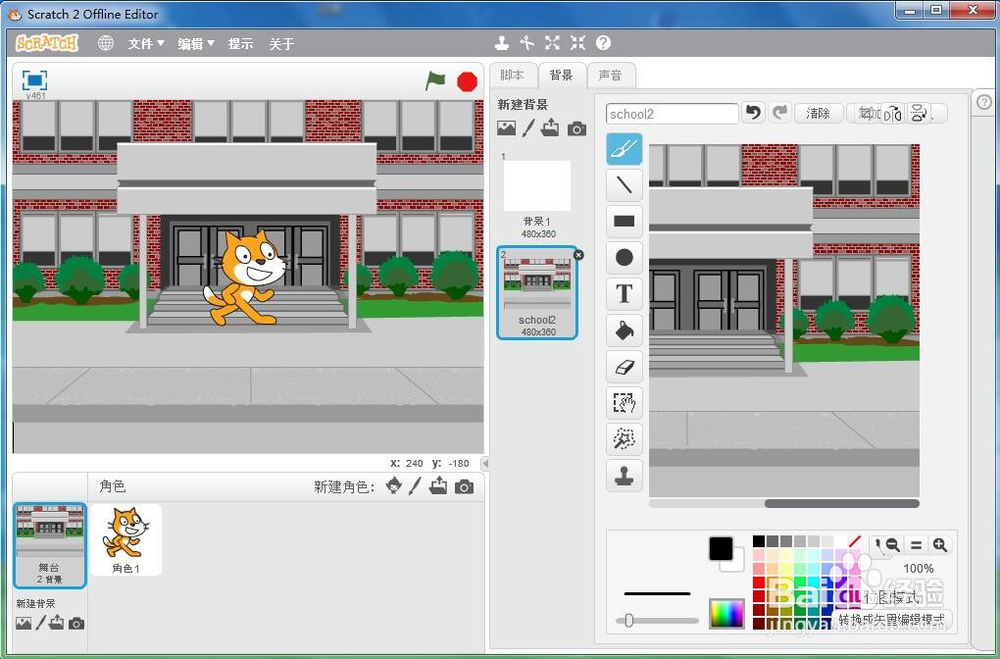Adjust the brush line width slider
Viewport: 1000px width, 659px height.
[x=657, y=620]
